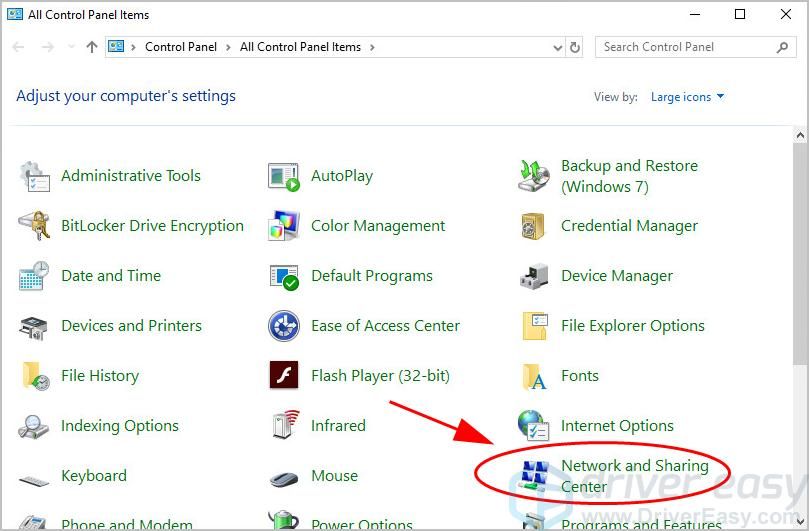Open the Ease of Access Center icon
The height and width of the screenshot is (531, 809).
(x=284, y=326)
